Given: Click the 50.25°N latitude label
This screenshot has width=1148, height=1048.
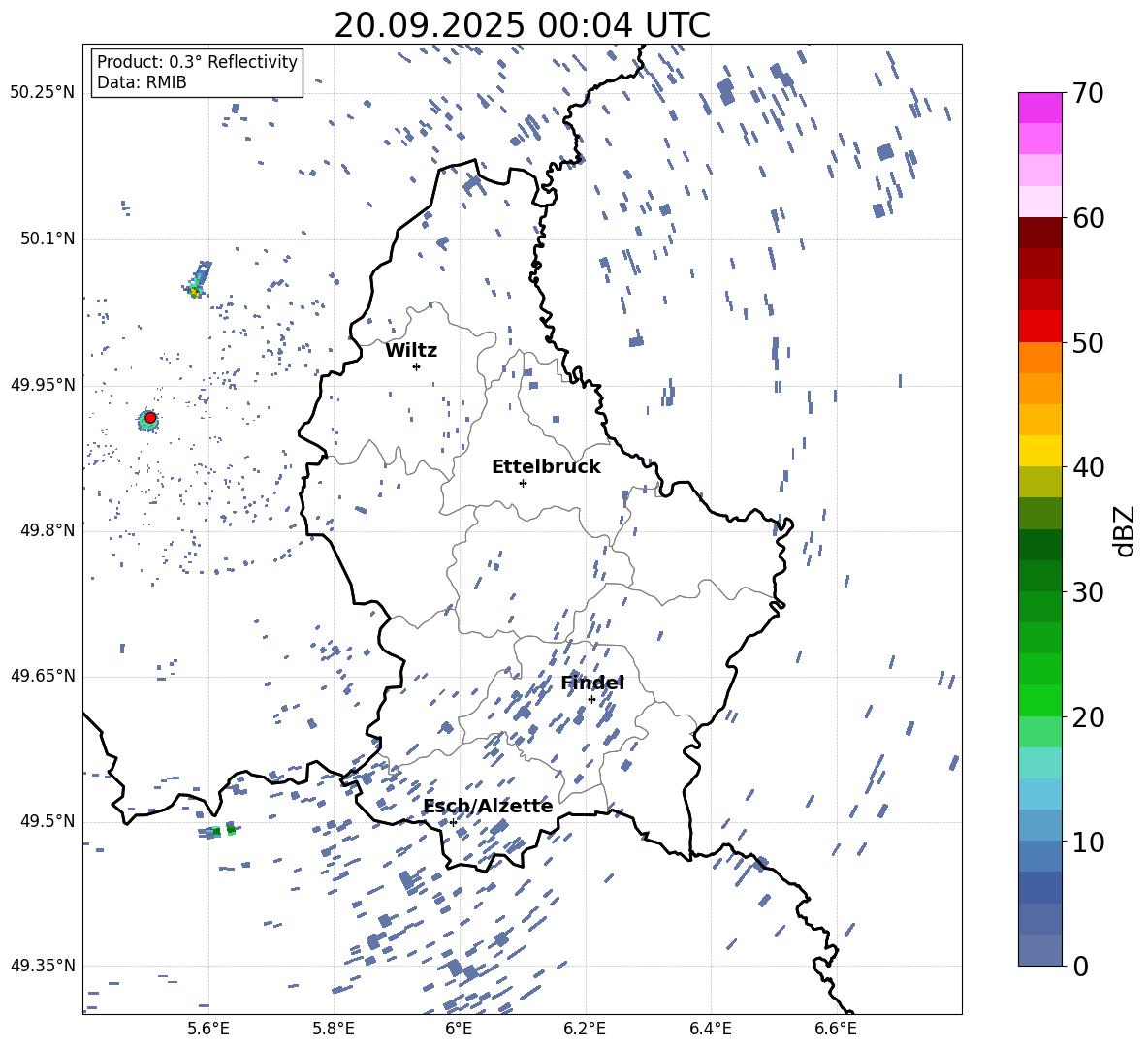Looking at the screenshot, I should (42, 93).
